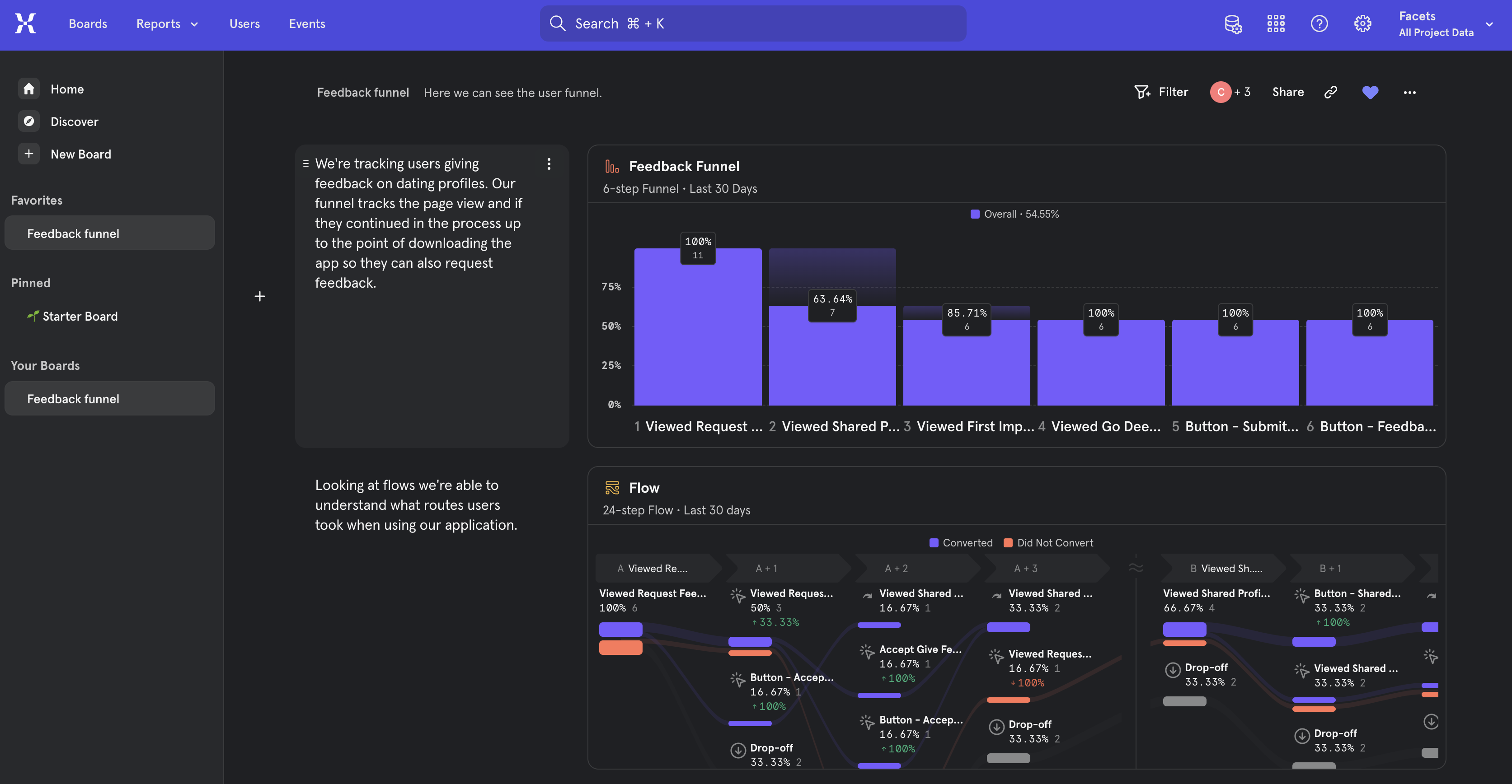Go to the Users tab
This screenshot has height=784, width=1512.
pos(244,23)
